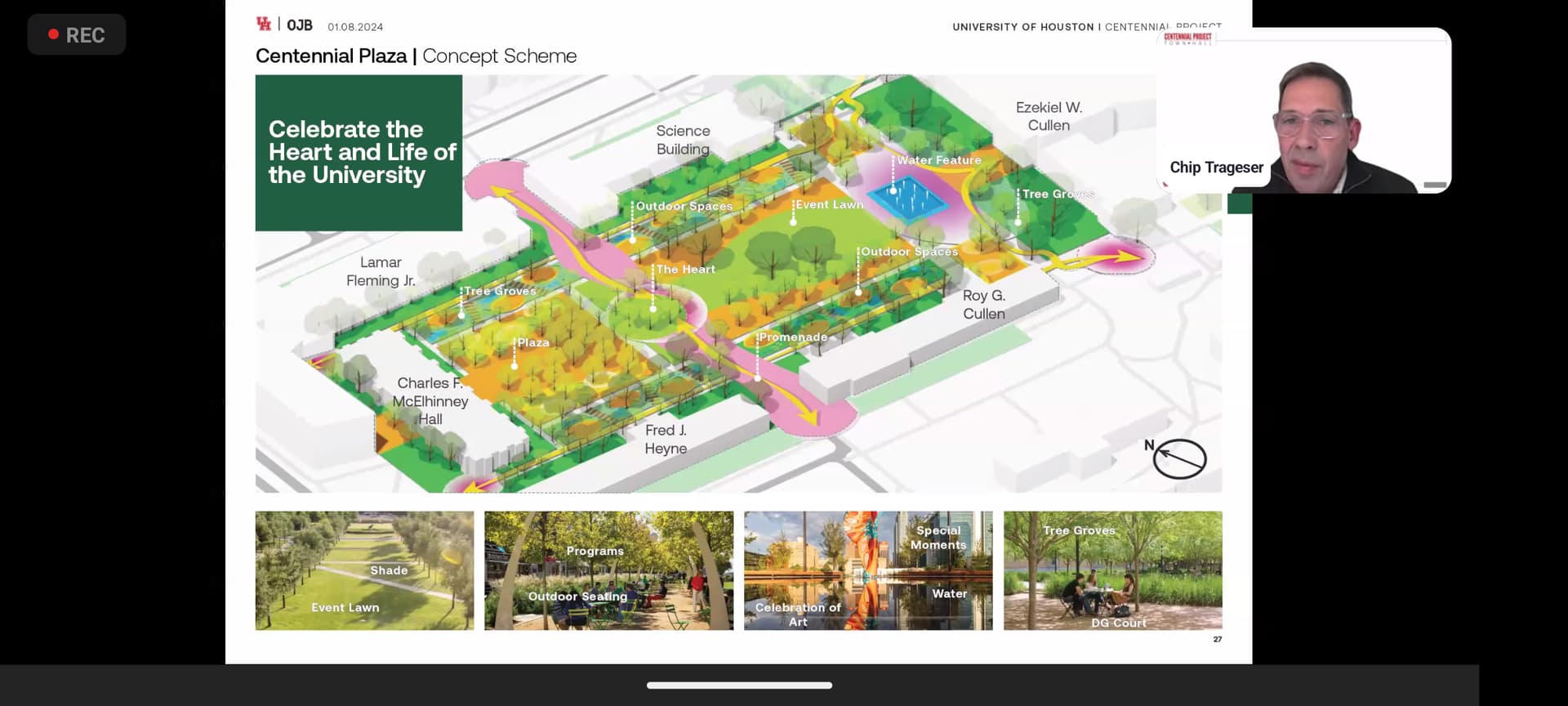Click the Promenade callout label
The height and width of the screenshot is (706, 1568).
click(x=793, y=337)
